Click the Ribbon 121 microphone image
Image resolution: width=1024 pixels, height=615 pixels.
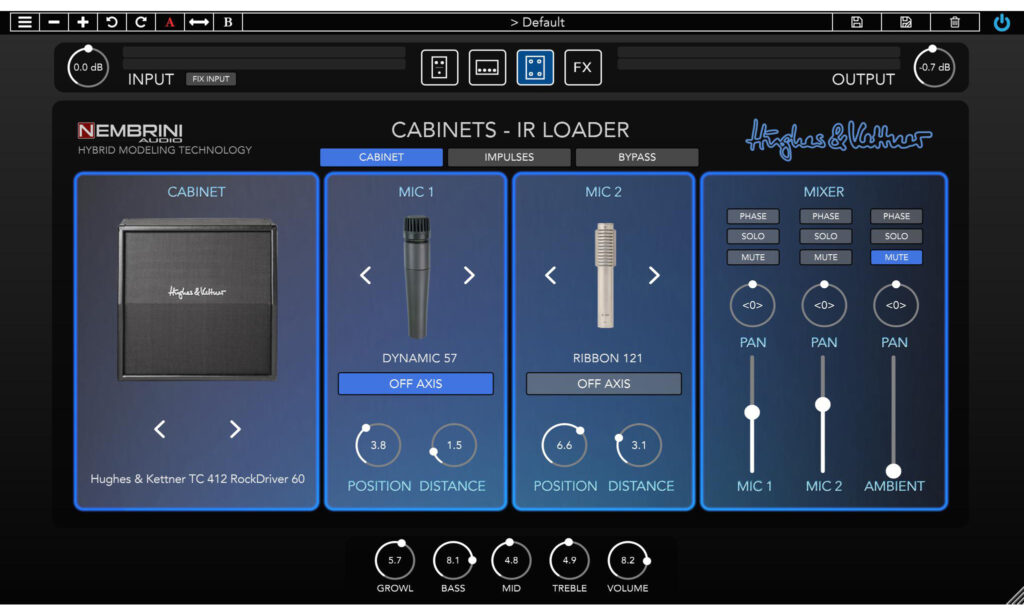[605, 275]
